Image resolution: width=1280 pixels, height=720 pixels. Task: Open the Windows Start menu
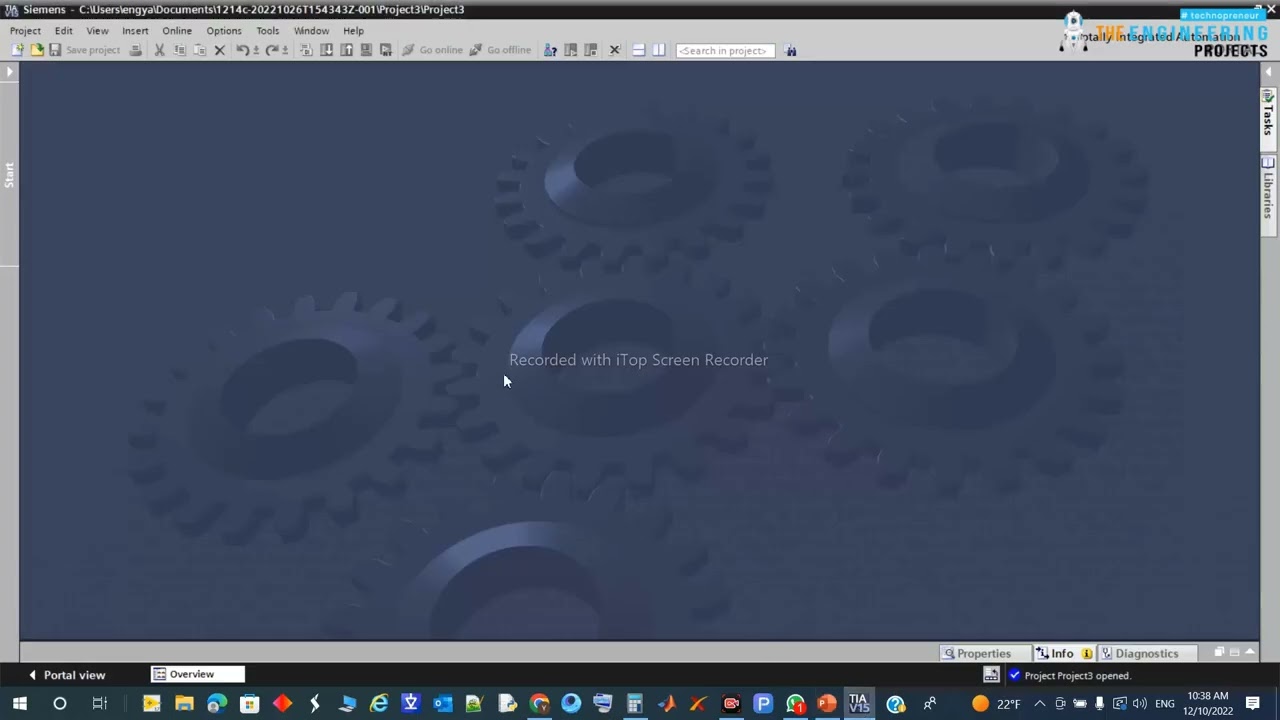pyautogui.click(x=20, y=704)
